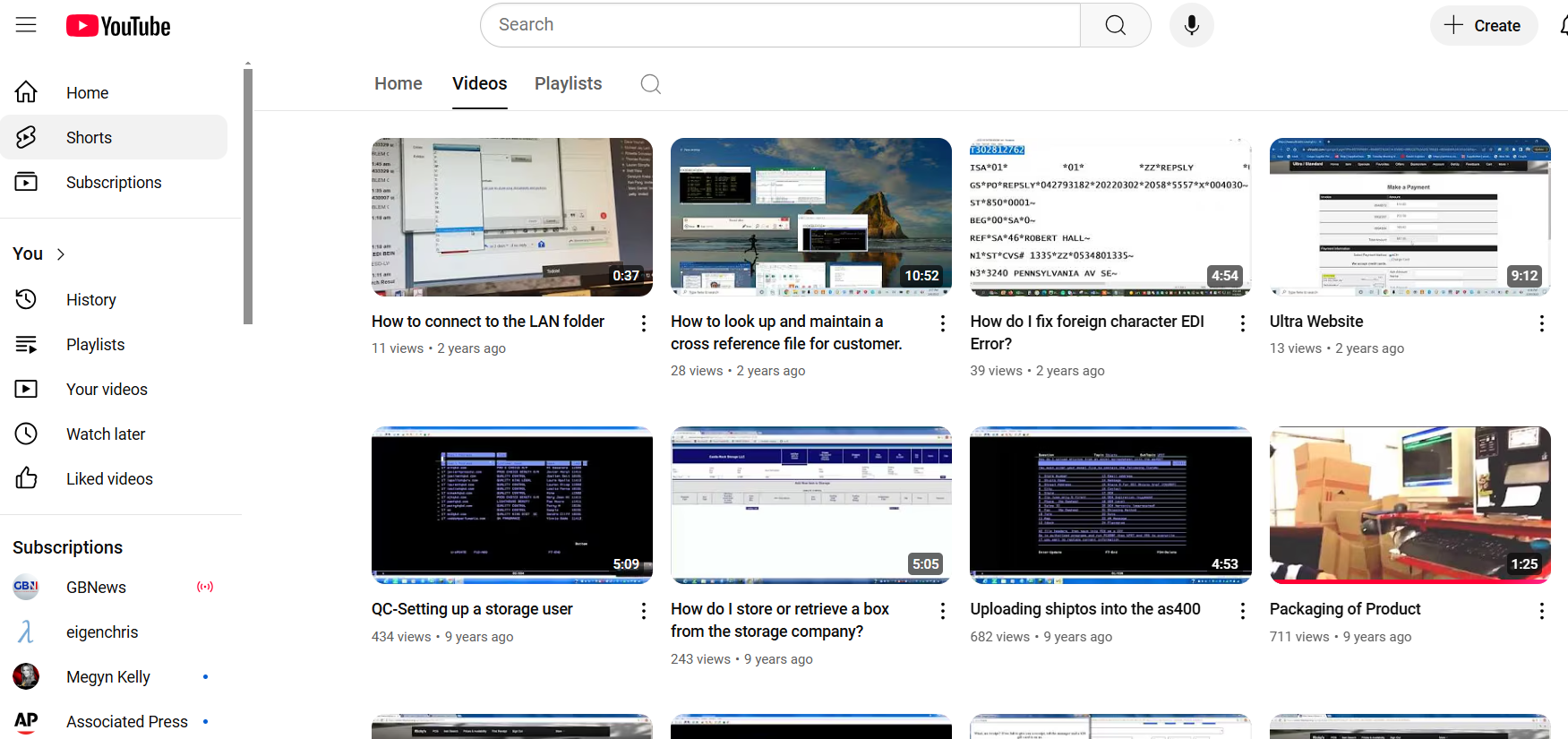This screenshot has height=739, width=1568.
Task: Open History from sidebar
Action: [90, 300]
